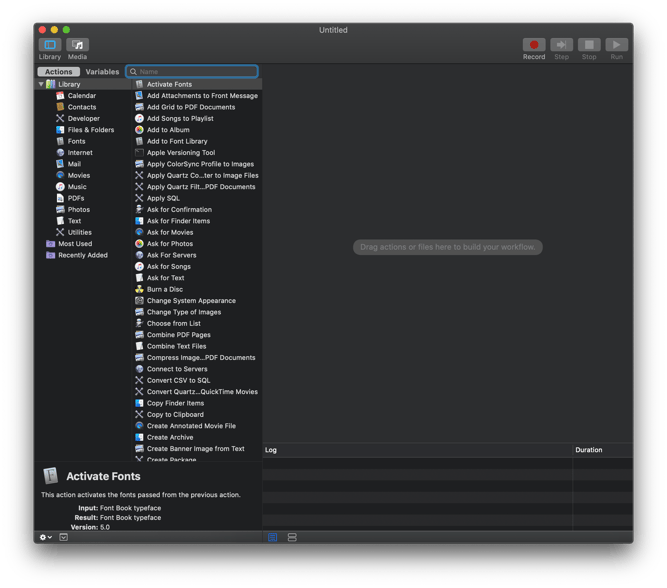Toggle the Library panel toolbar button
Screen dimensions: 667x588
50,45
